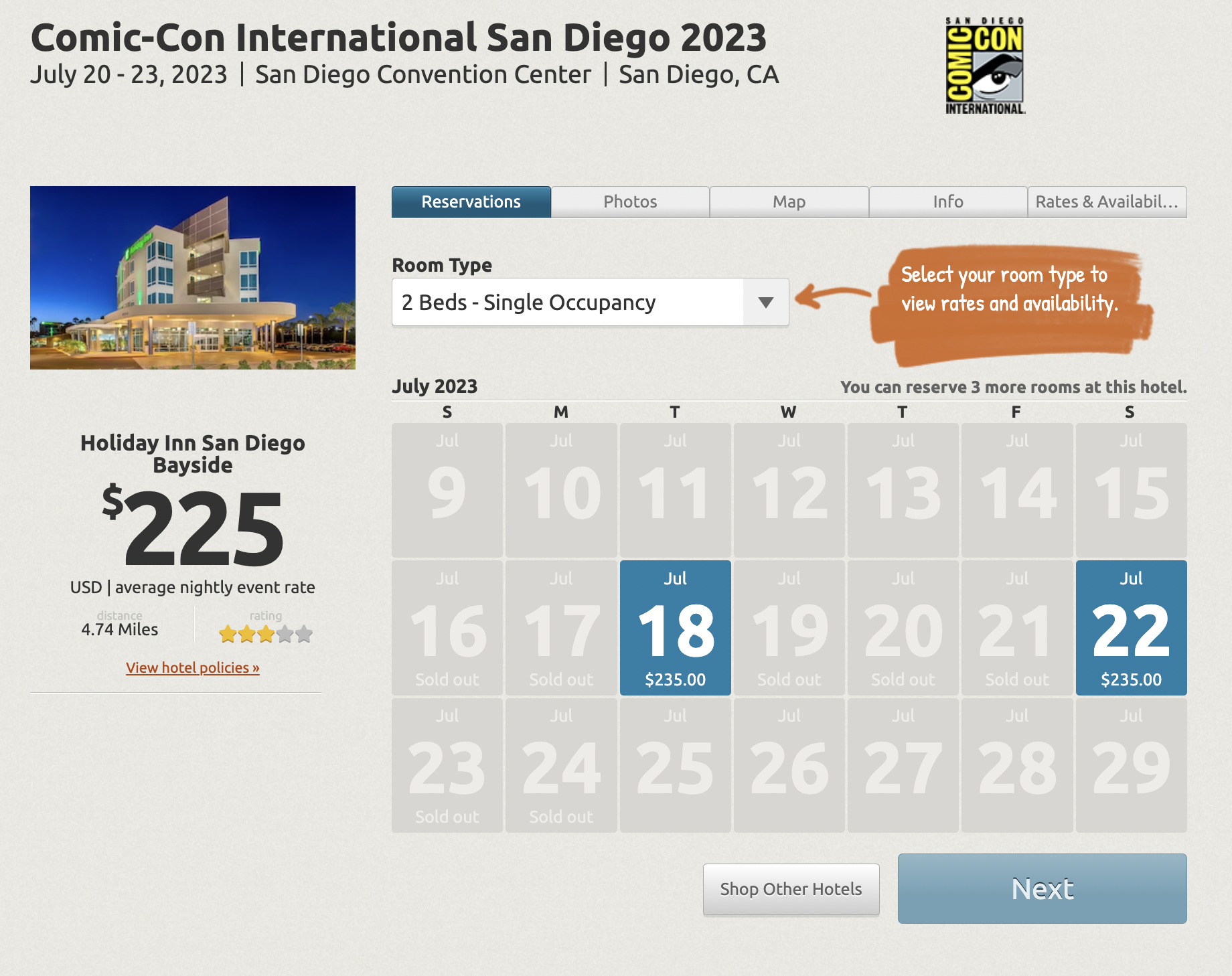Click the Holiday Inn San Diego Bayside name

[x=193, y=454]
